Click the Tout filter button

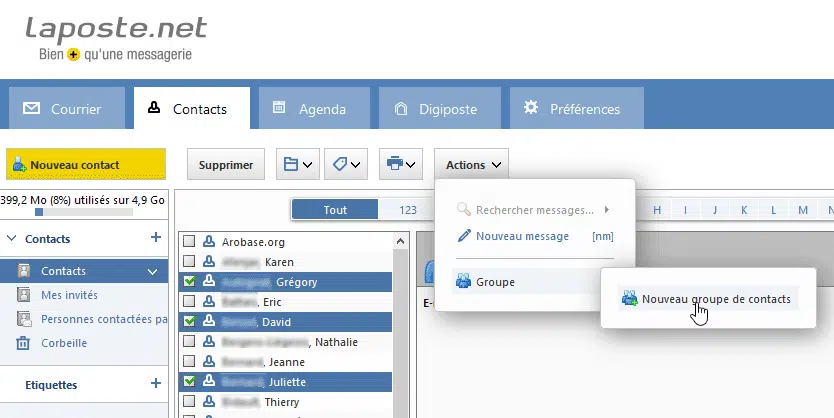[x=335, y=210]
